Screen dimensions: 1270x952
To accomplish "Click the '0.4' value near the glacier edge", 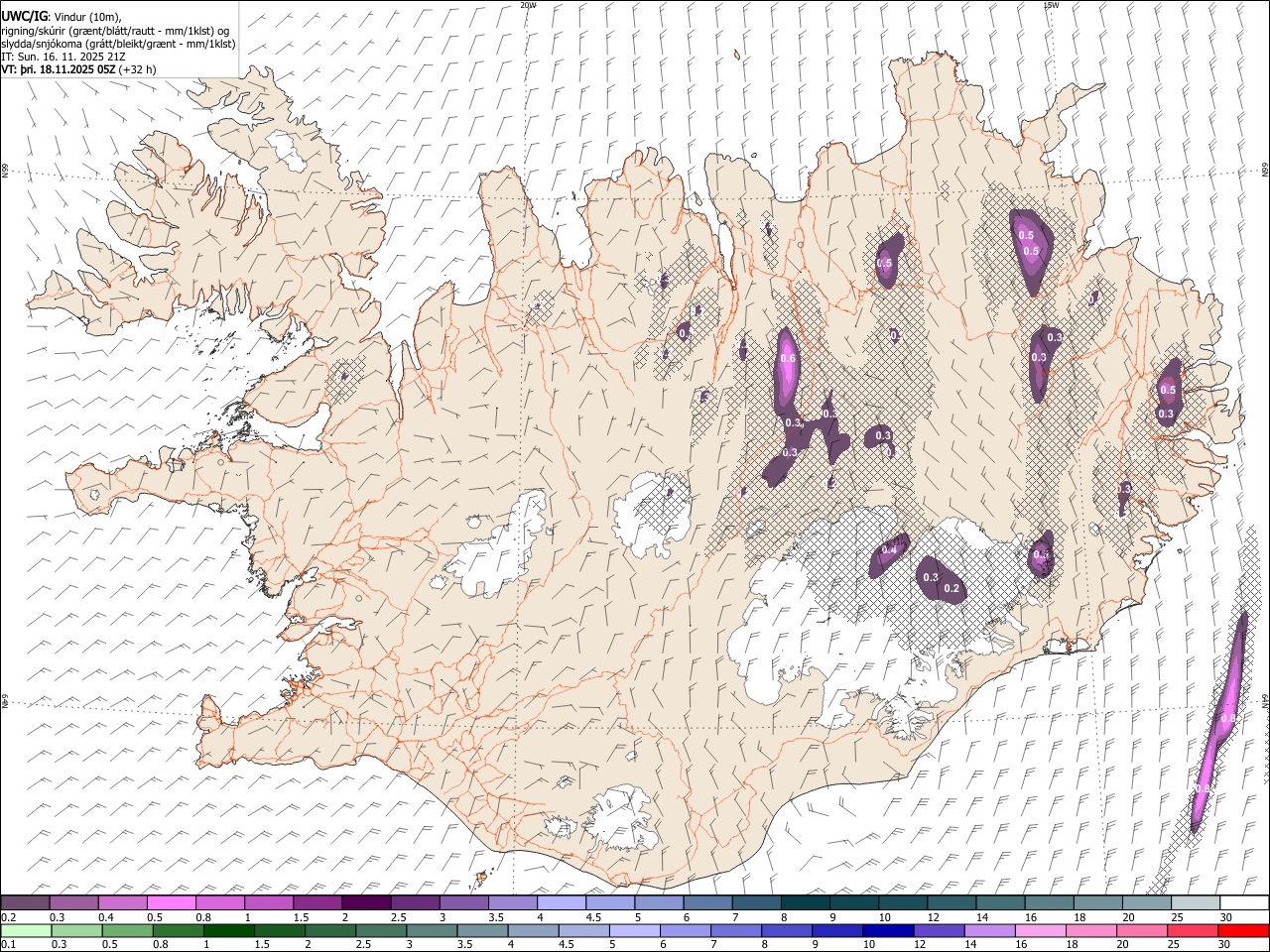I will (x=889, y=549).
